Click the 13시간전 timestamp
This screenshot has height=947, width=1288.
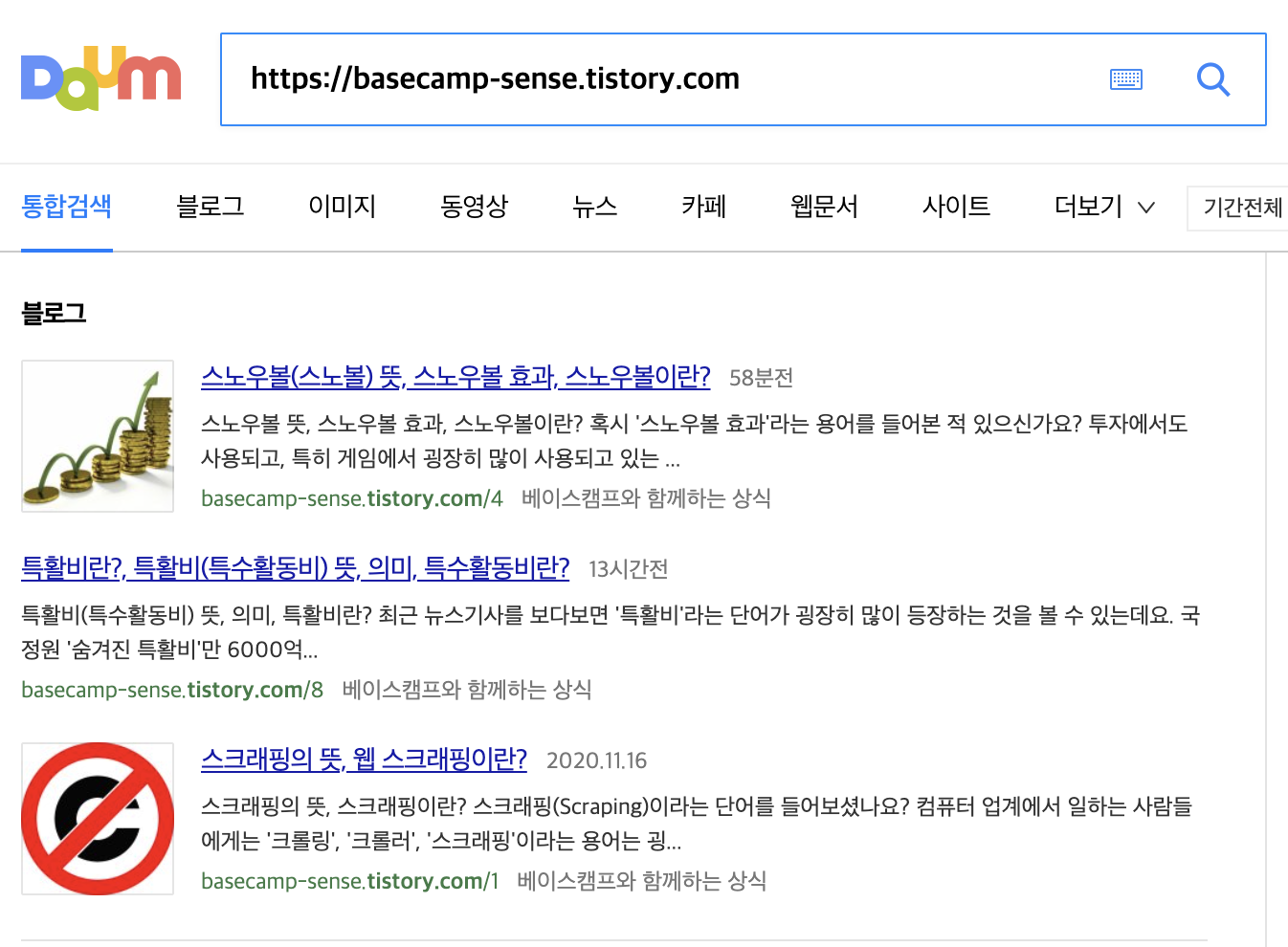[x=628, y=569]
